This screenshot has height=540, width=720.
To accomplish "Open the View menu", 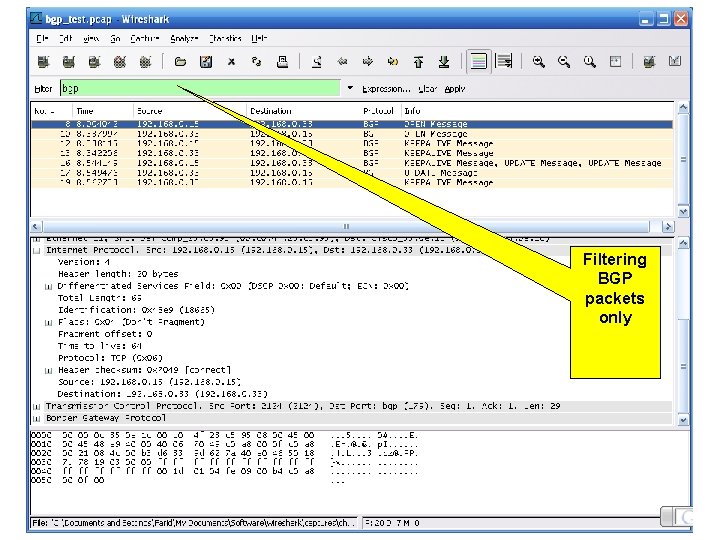I will (x=91, y=39).
